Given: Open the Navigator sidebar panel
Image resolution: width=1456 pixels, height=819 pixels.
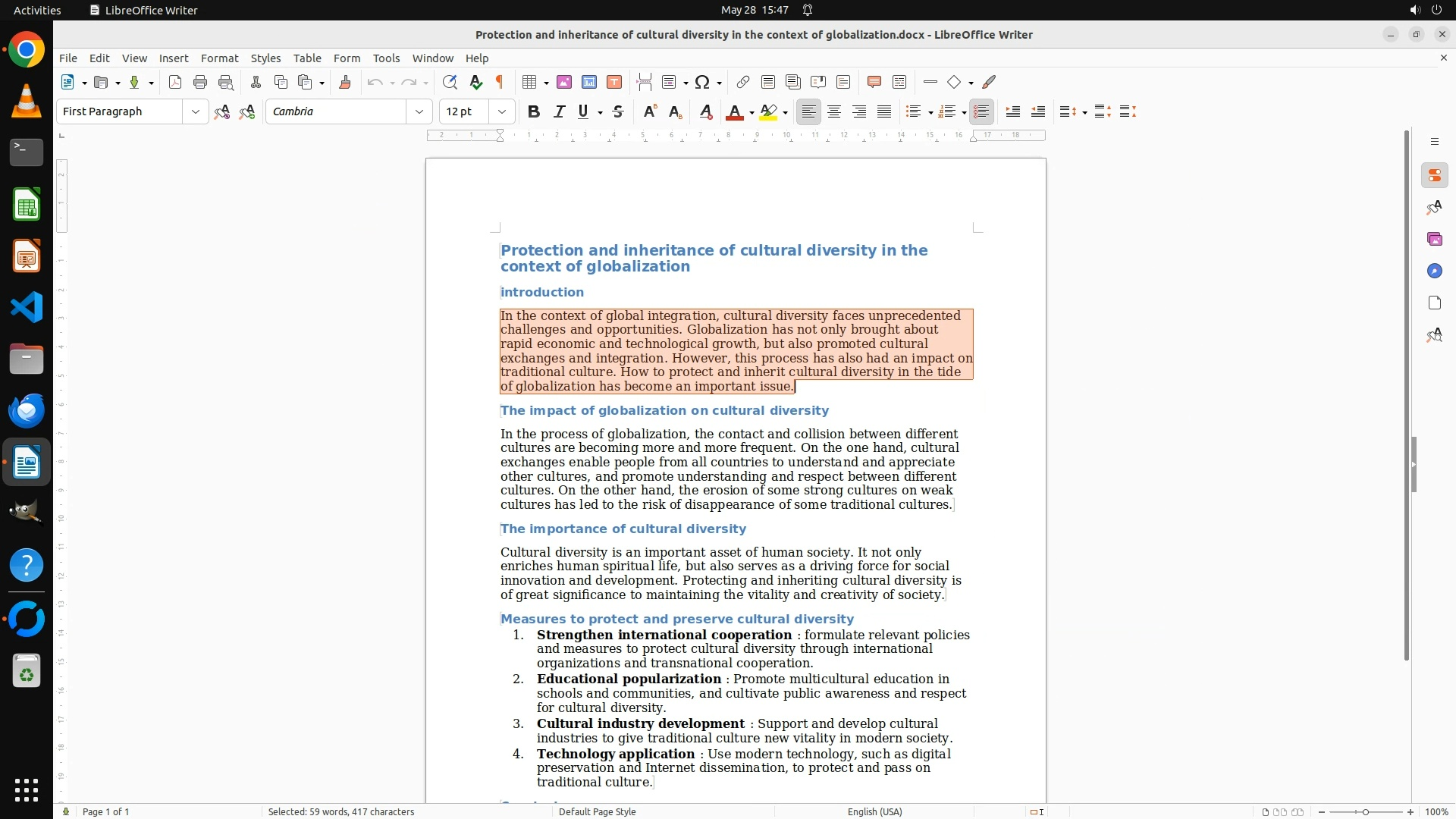Looking at the screenshot, I should point(1434,271).
